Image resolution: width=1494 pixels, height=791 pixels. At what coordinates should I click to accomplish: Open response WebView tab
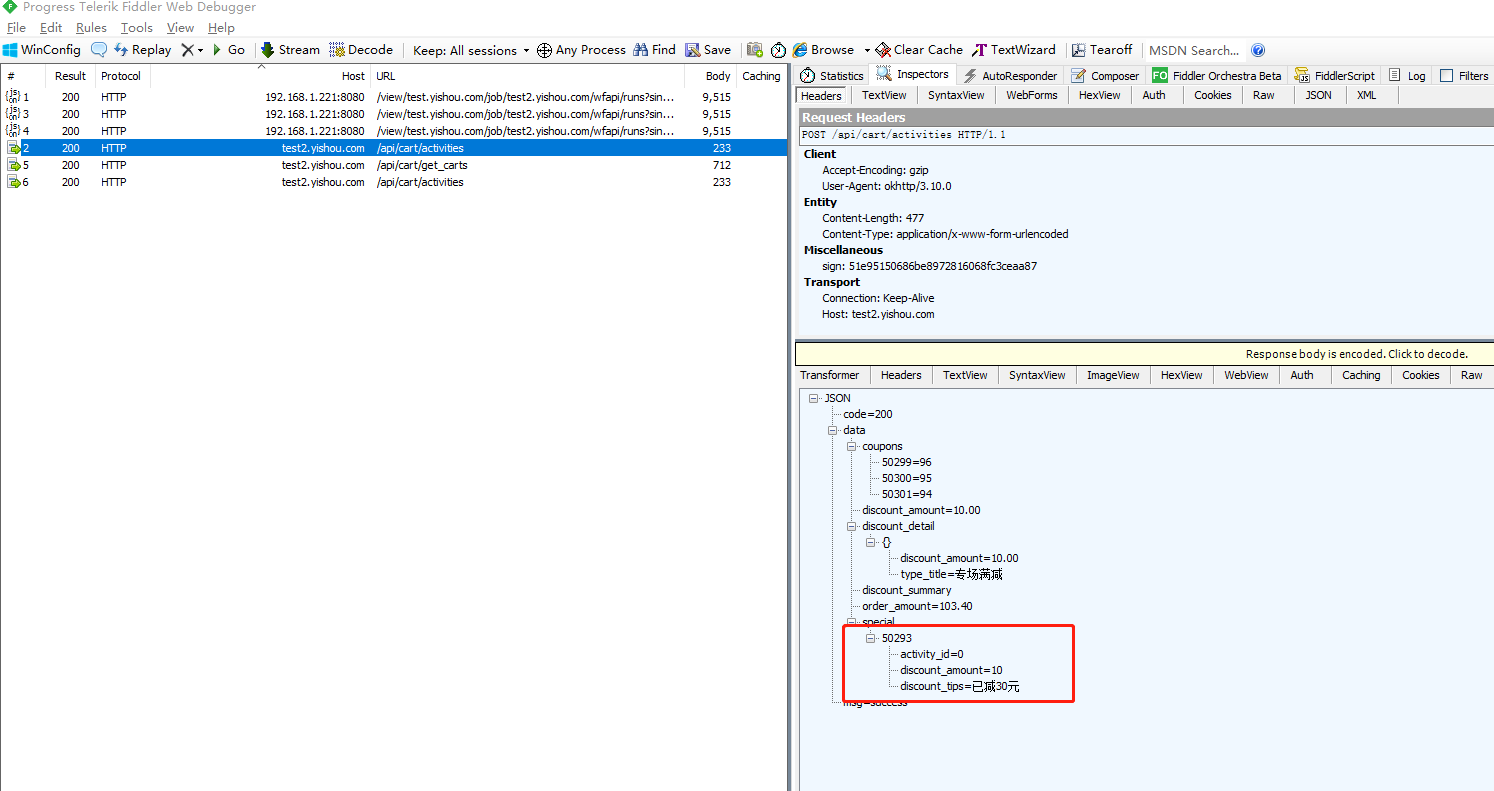1246,375
